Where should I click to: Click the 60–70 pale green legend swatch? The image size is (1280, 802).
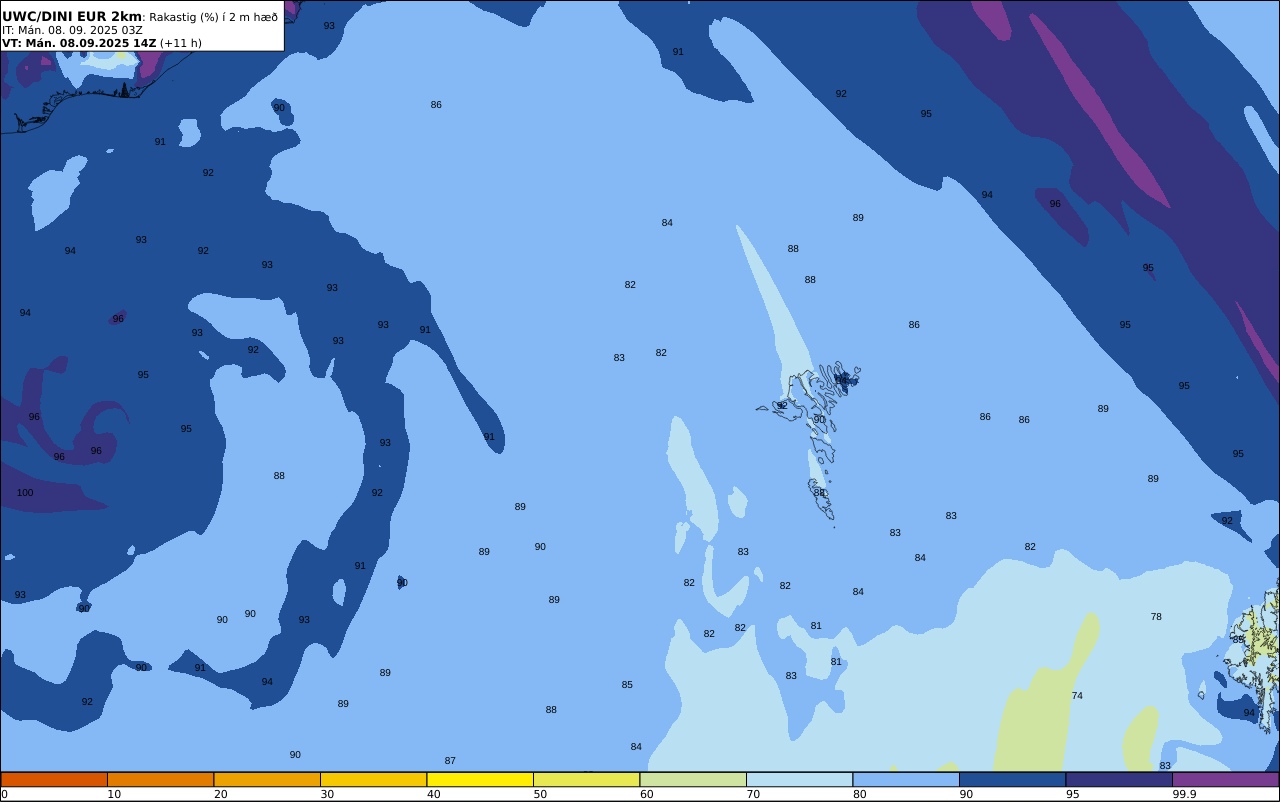[693, 779]
